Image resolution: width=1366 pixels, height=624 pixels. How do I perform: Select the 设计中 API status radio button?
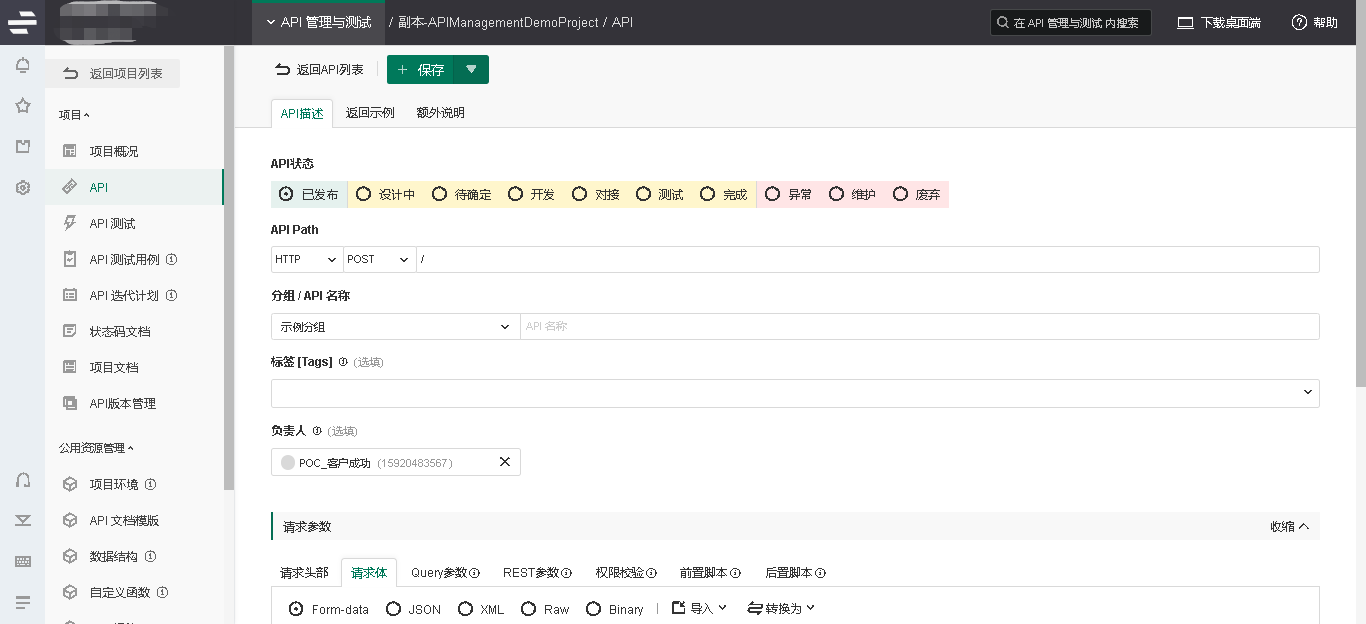coord(364,194)
